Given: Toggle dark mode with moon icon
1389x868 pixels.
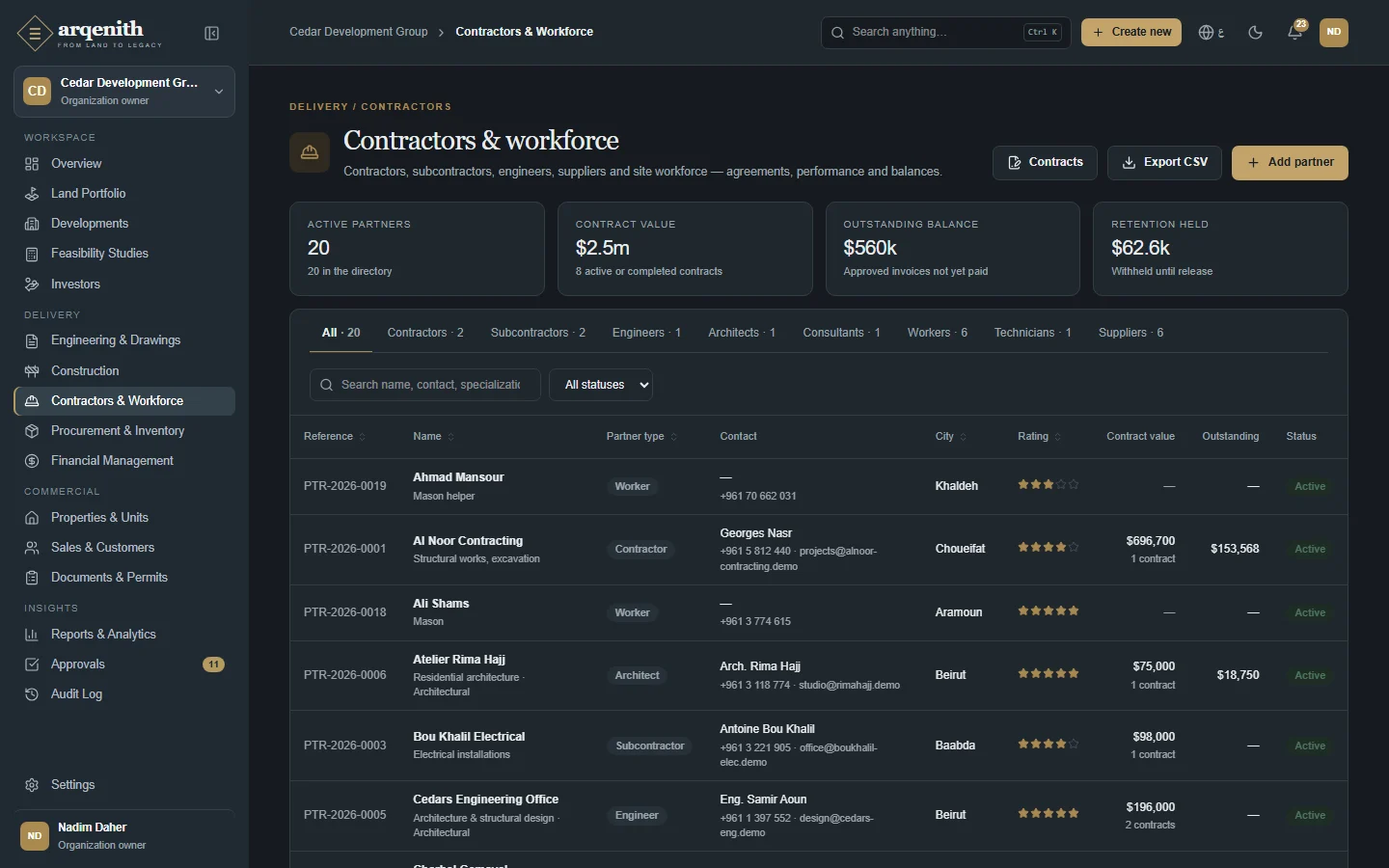Looking at the screenshot, I should [1255, 32].
